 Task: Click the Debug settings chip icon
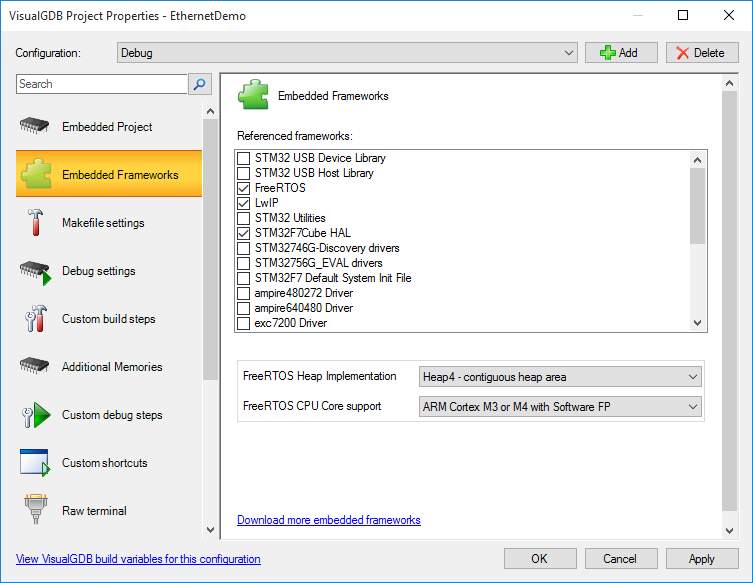click(x=35, y=272)
